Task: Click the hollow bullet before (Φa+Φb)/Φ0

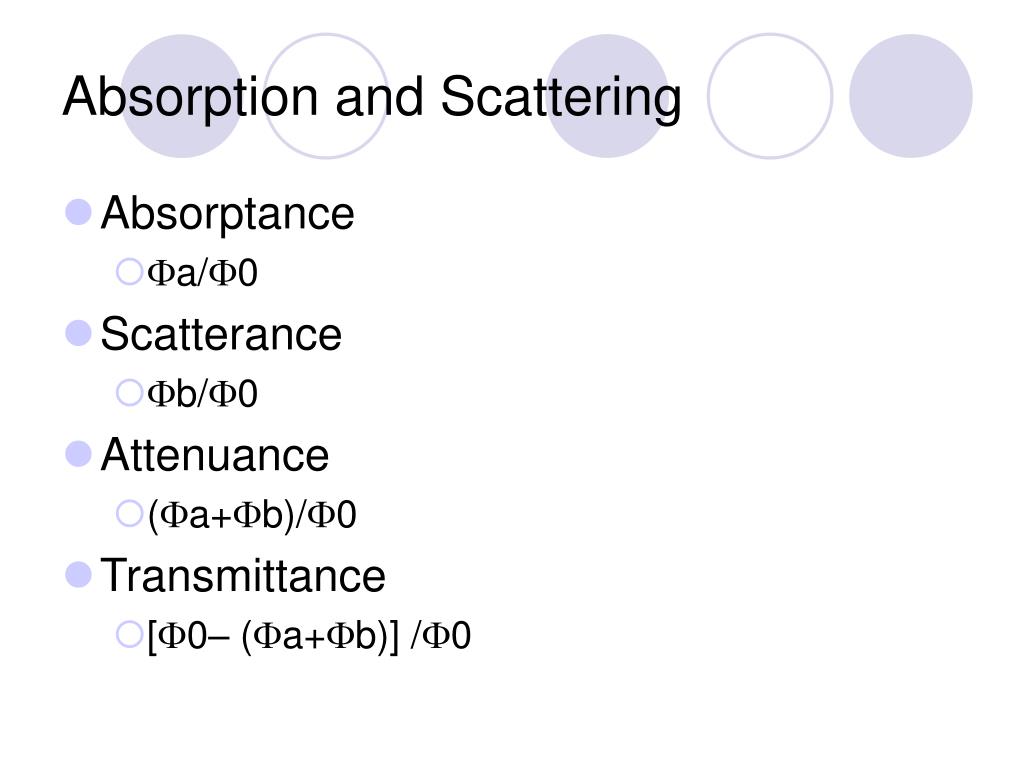Action: click(x=129, y=514)
